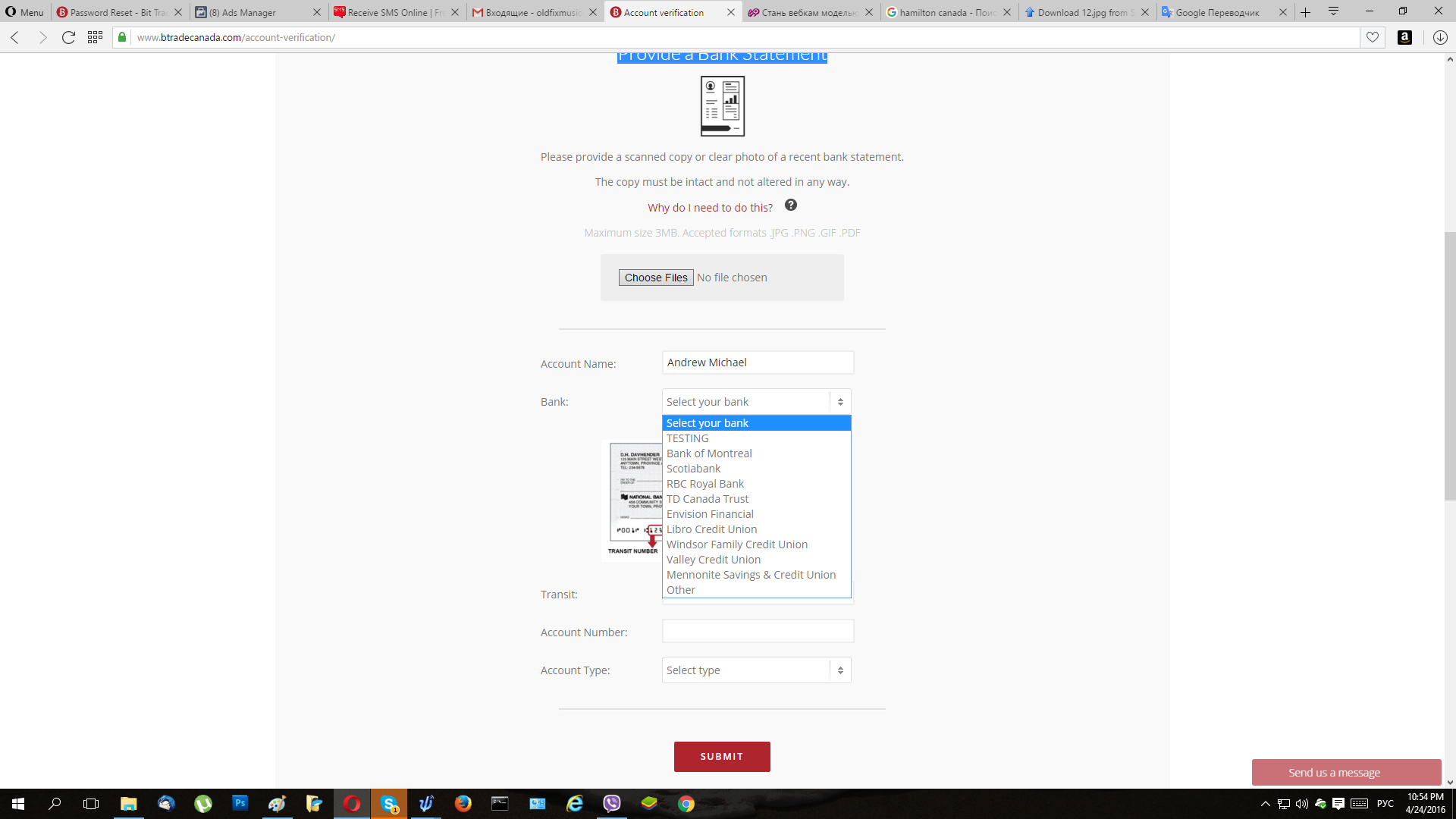
Task: Click the РУС language indicator
Action: coord(1385,804)
